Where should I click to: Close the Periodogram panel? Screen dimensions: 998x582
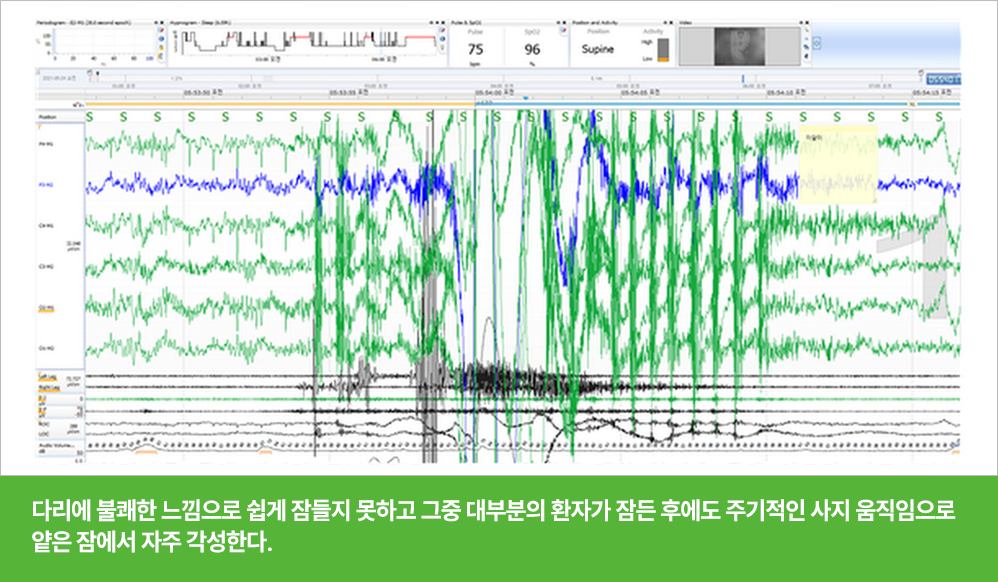[162, 22]
